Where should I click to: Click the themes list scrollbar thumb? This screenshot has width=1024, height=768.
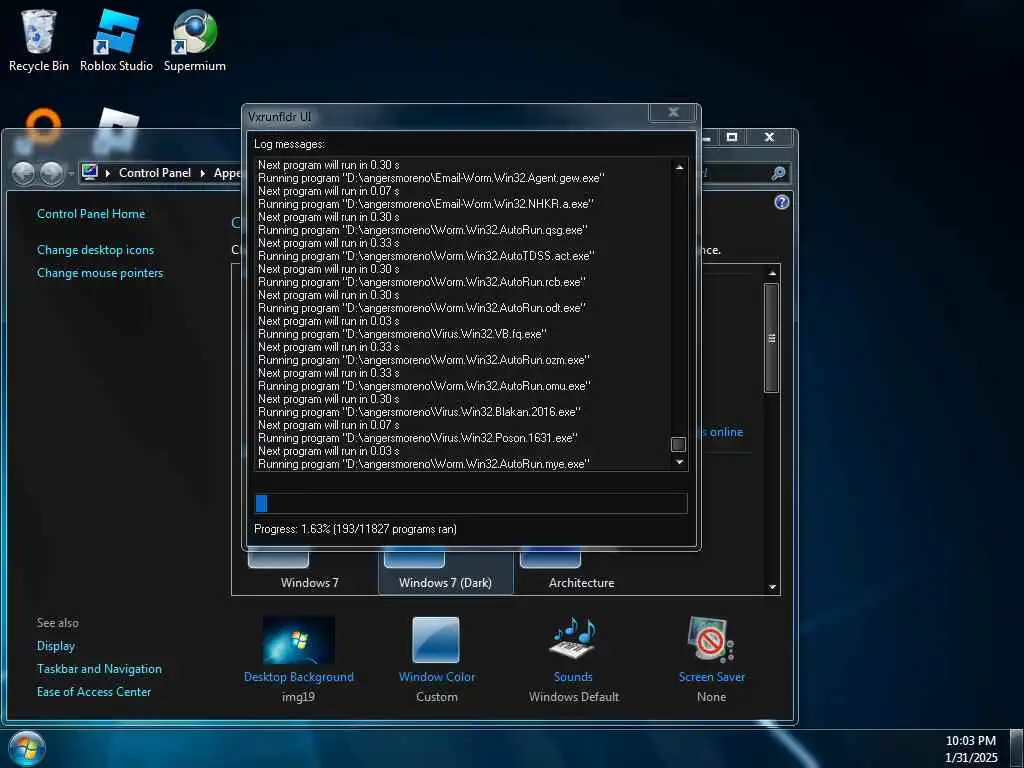pos(771,338)
